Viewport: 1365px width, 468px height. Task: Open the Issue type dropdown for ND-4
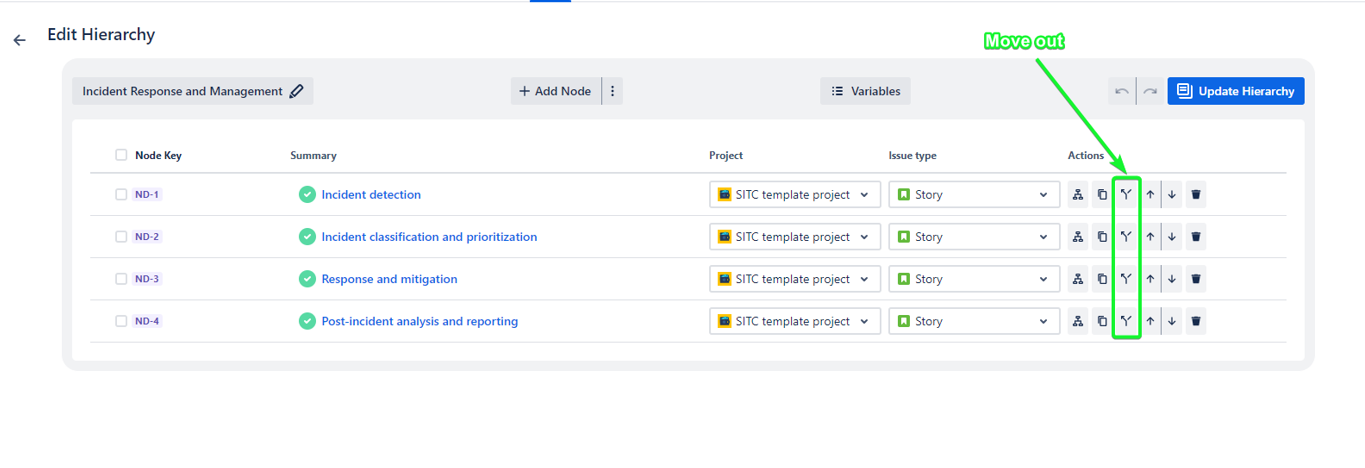pos(974,321)
